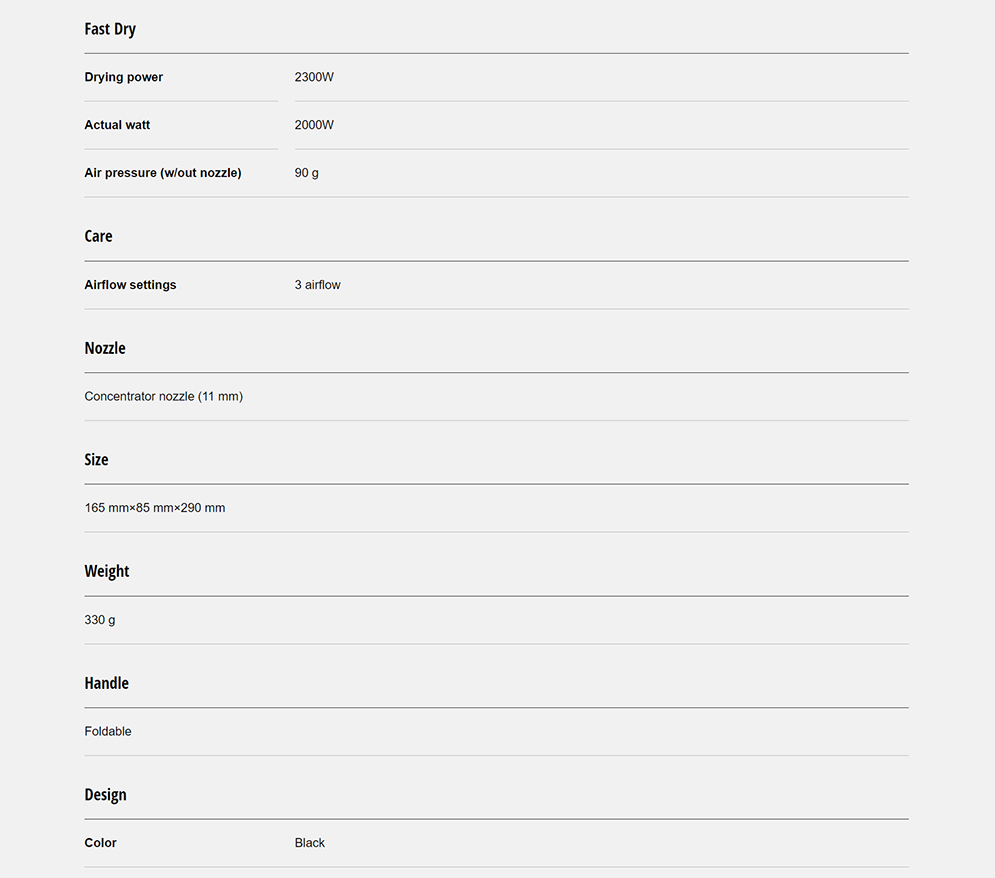Click the Handle section heading
The image size is (995, 878).
click(107, 683)
